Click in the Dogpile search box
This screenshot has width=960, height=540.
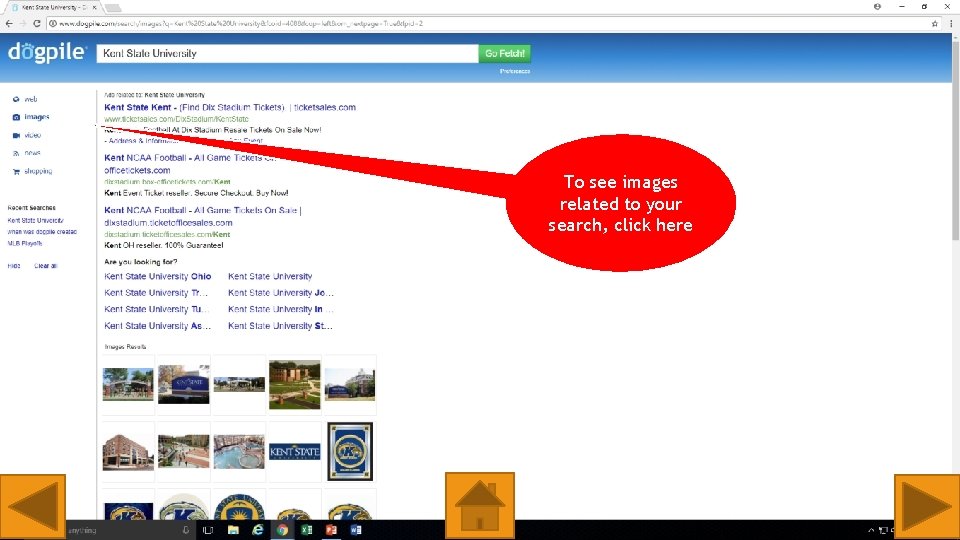(x=287, y=53)
